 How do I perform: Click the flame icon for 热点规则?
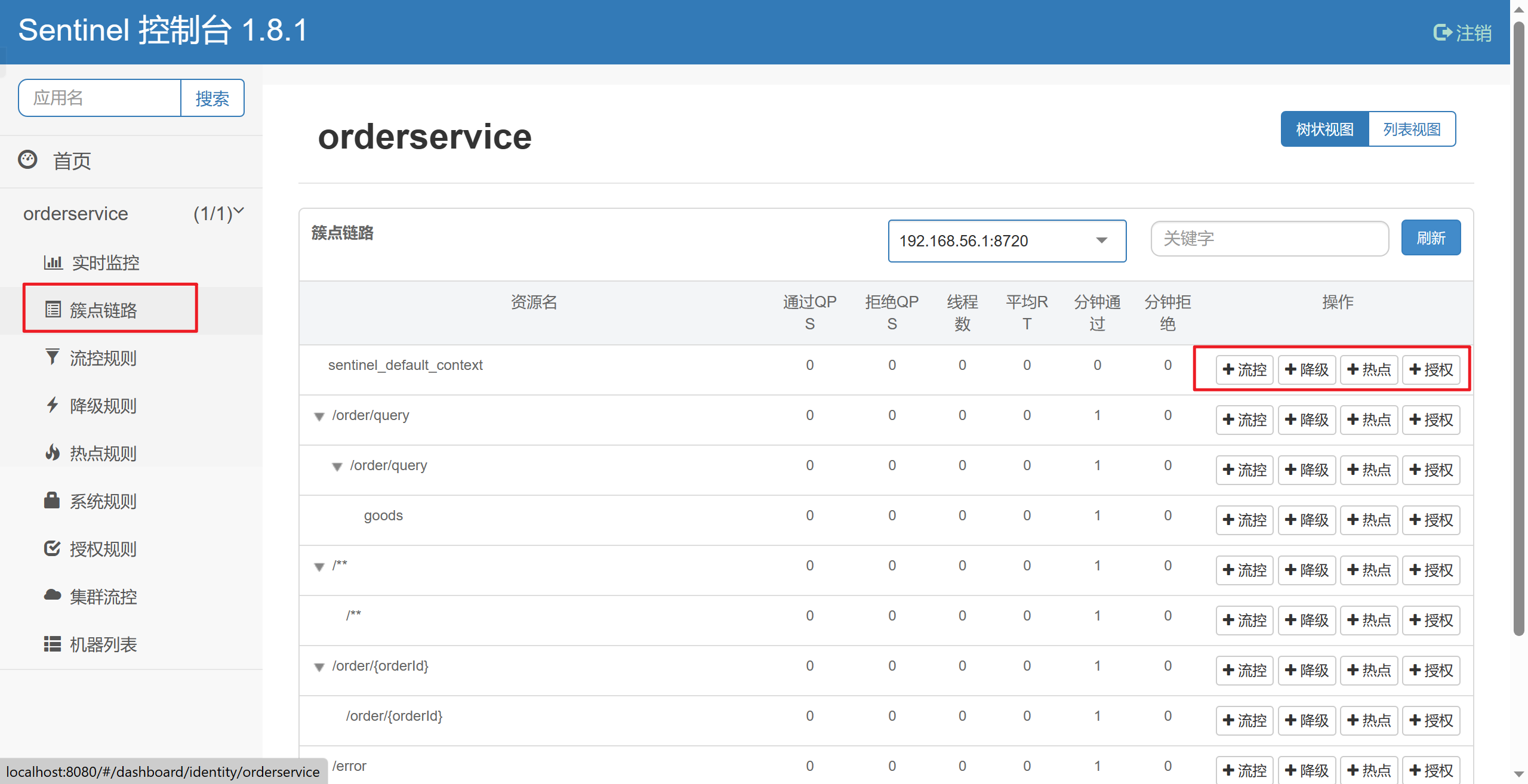pos(53,452)
